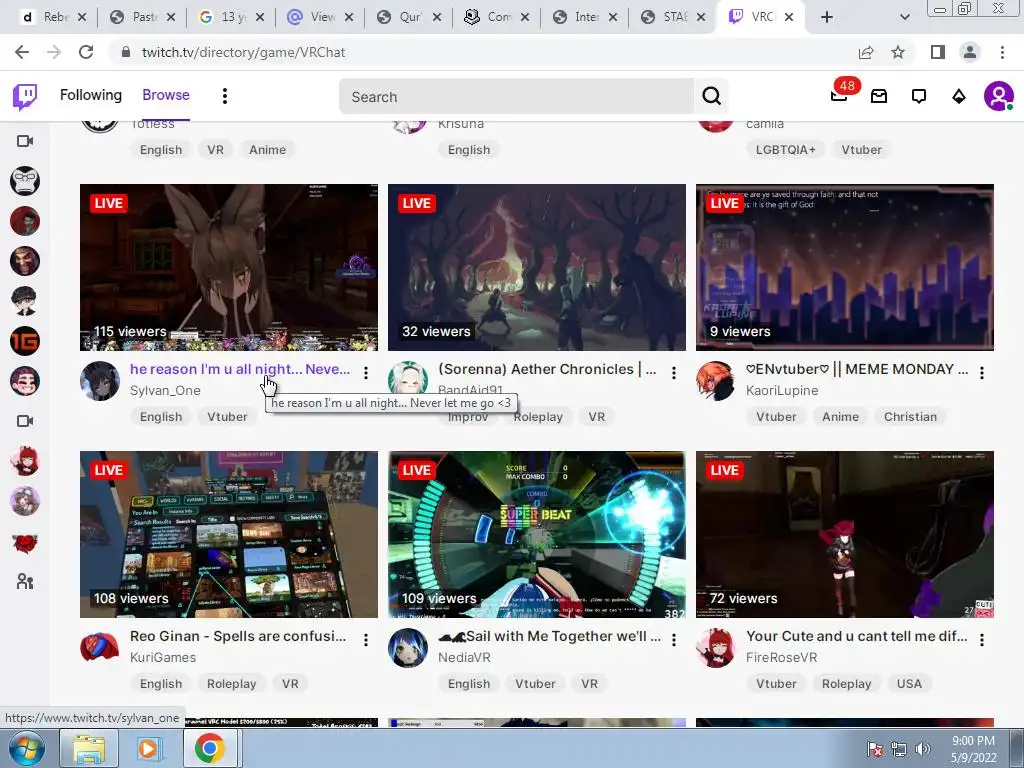
Task: Open the KaoriLupine channel link
Action: [x=782, y=391]
